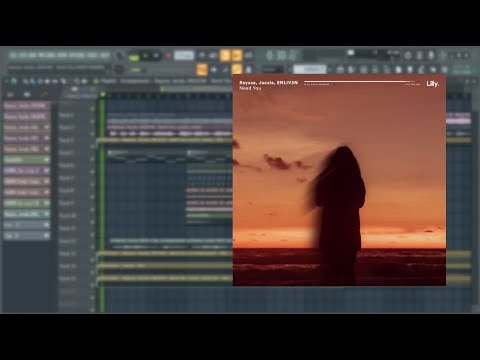The width and height of the screenshot is (480, 360).
Task: Open the FILE menu
Action: pyautogui.click(x=13, y=55)
